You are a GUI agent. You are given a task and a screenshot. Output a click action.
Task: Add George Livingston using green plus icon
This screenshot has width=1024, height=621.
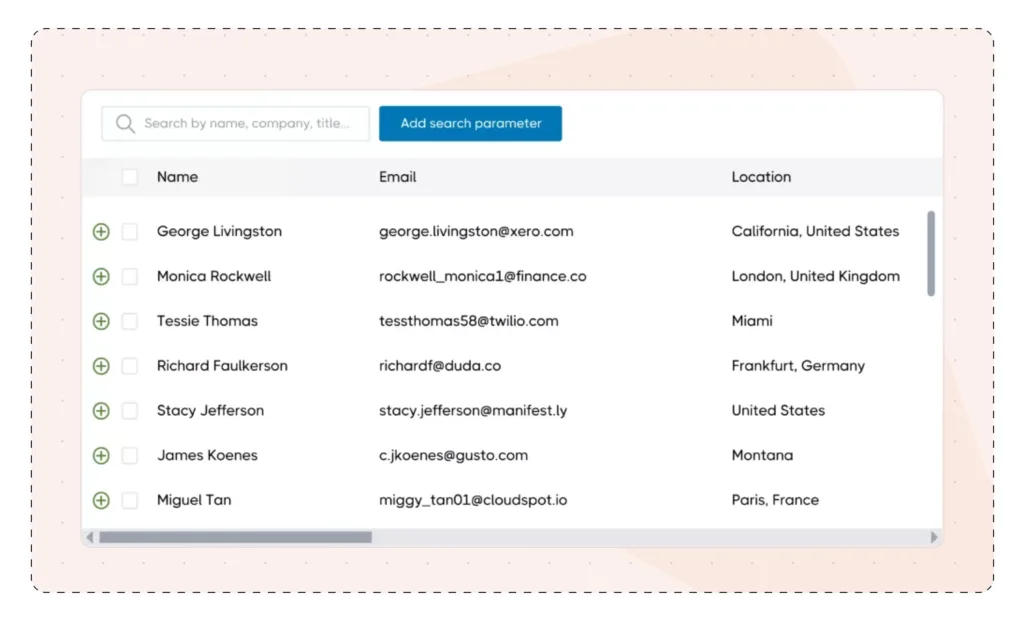coord(101,232)
